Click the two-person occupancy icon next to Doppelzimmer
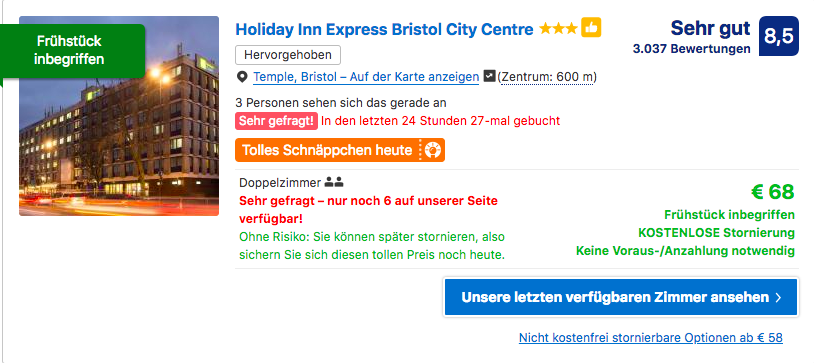The width and height of the screenshot is (814, 363). coord(334,183)
